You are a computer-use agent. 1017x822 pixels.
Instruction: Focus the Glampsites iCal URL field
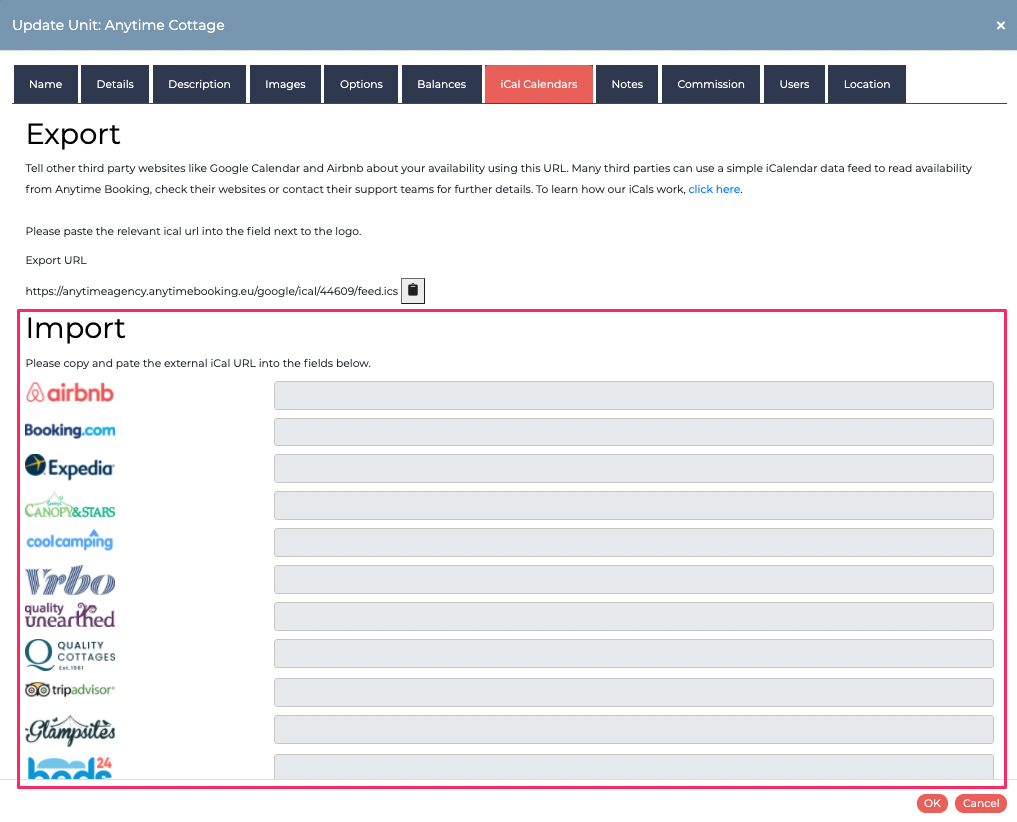tap(634, 729)
